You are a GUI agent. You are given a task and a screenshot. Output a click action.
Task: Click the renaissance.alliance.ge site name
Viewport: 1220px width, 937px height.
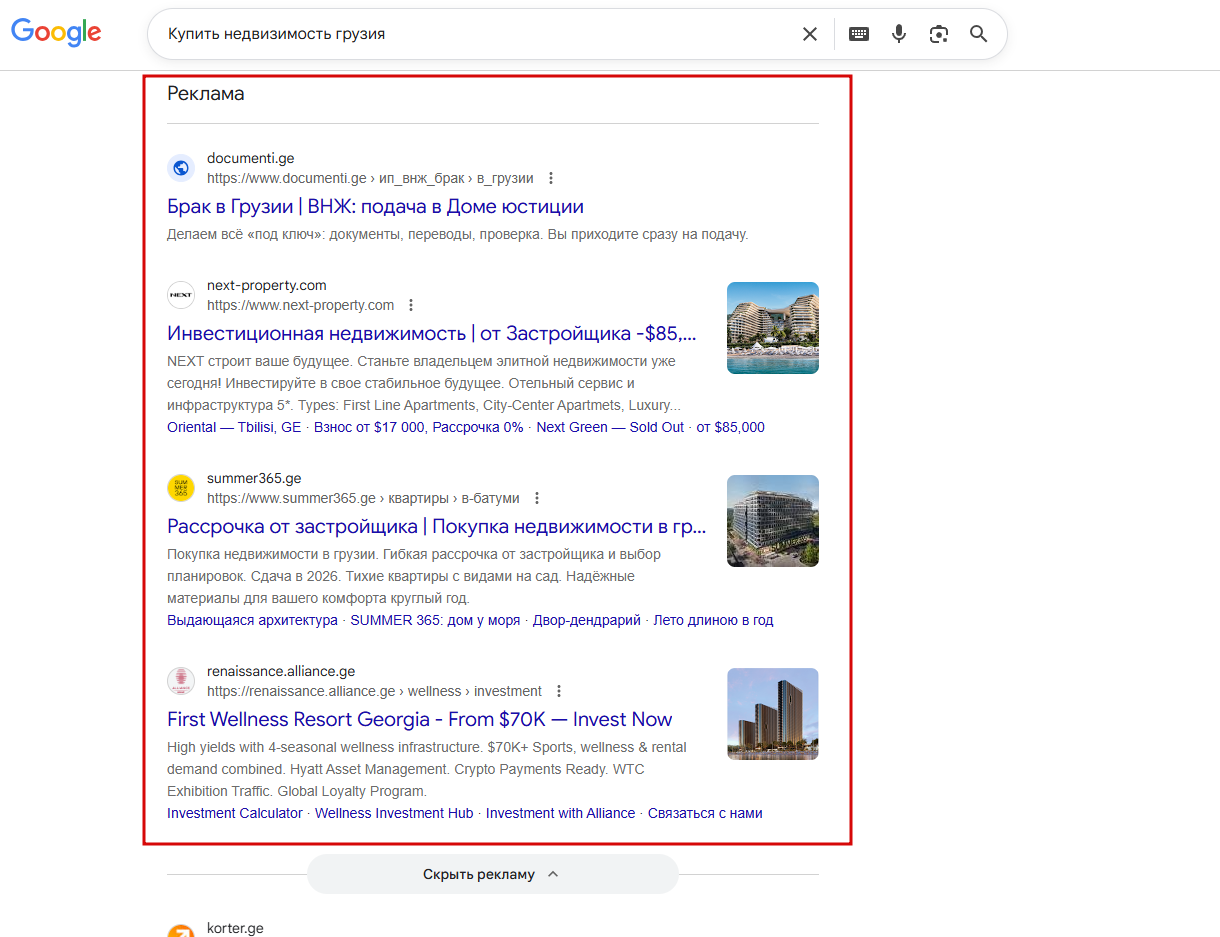pyautogui.click(x=281, y=671)
